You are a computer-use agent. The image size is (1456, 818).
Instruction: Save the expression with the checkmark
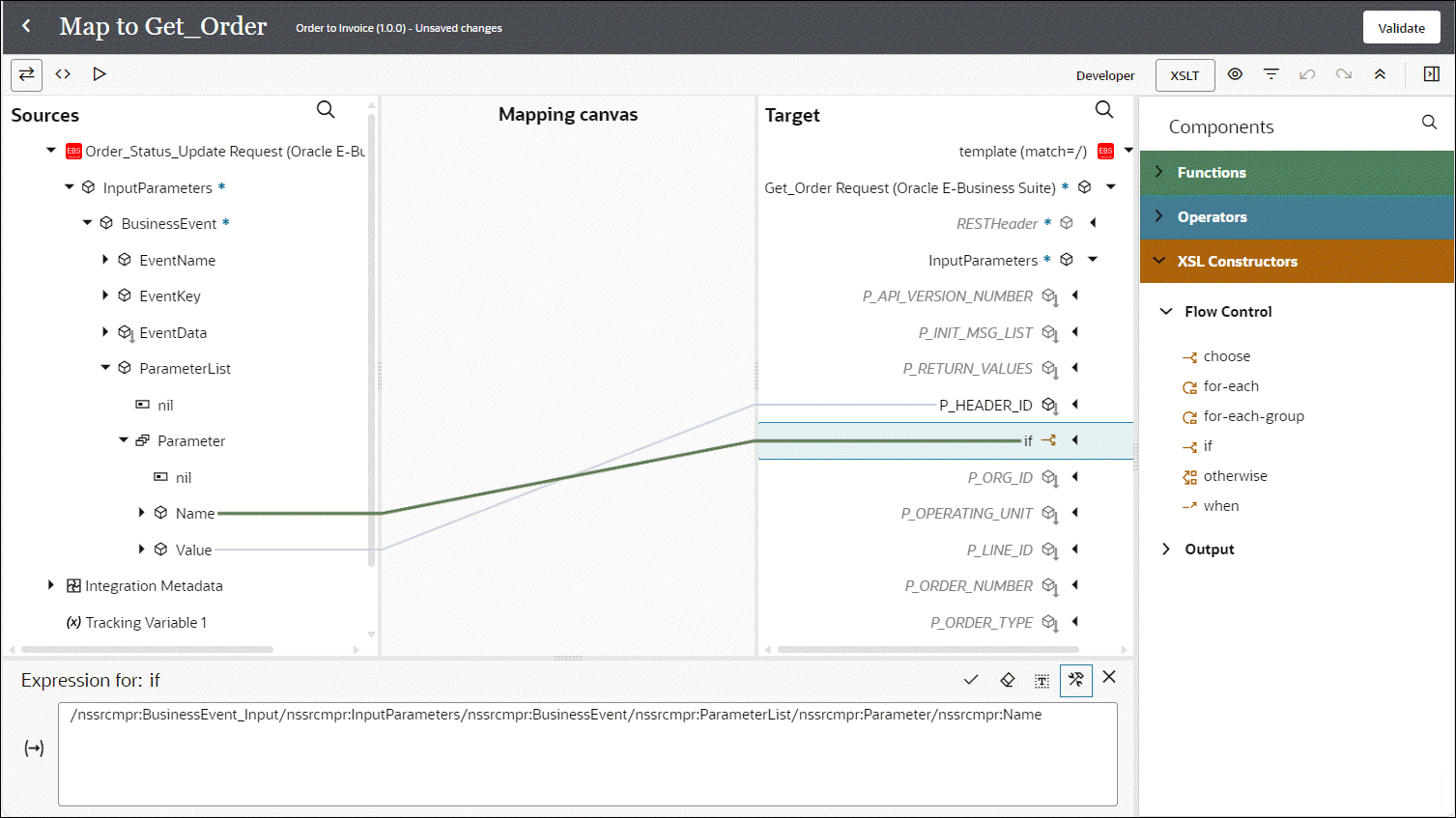click(971, 680)
